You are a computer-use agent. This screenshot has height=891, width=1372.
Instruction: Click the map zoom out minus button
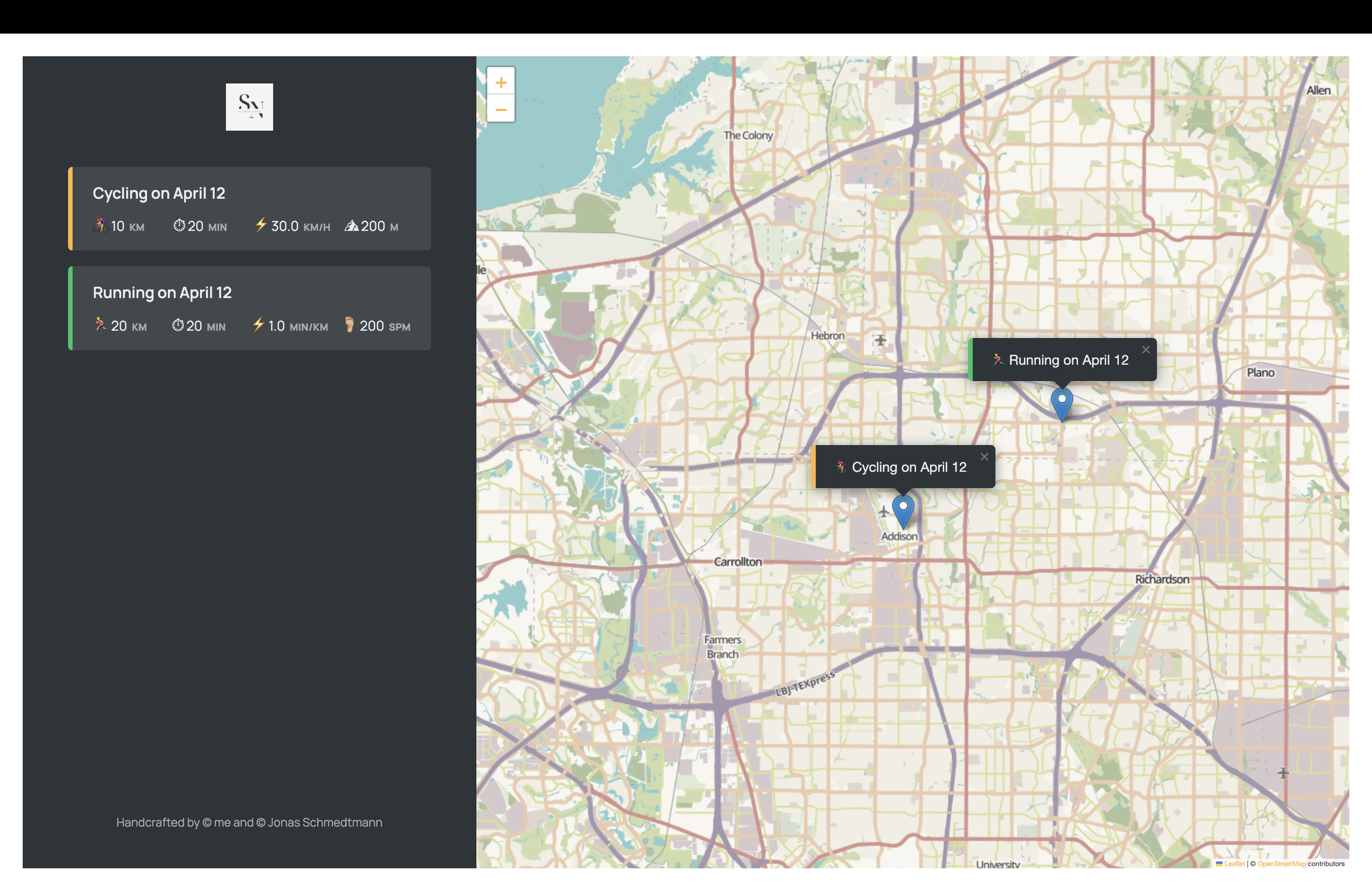coord(501,109)
